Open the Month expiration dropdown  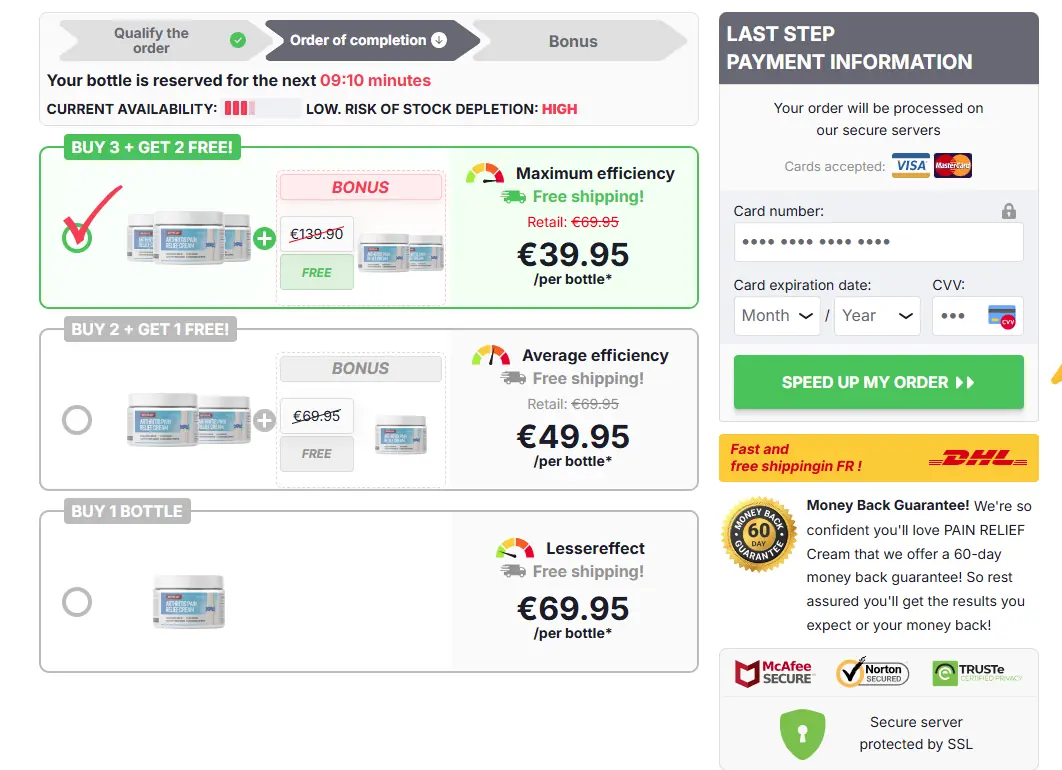pyautogui.click(x=777, y=315)
